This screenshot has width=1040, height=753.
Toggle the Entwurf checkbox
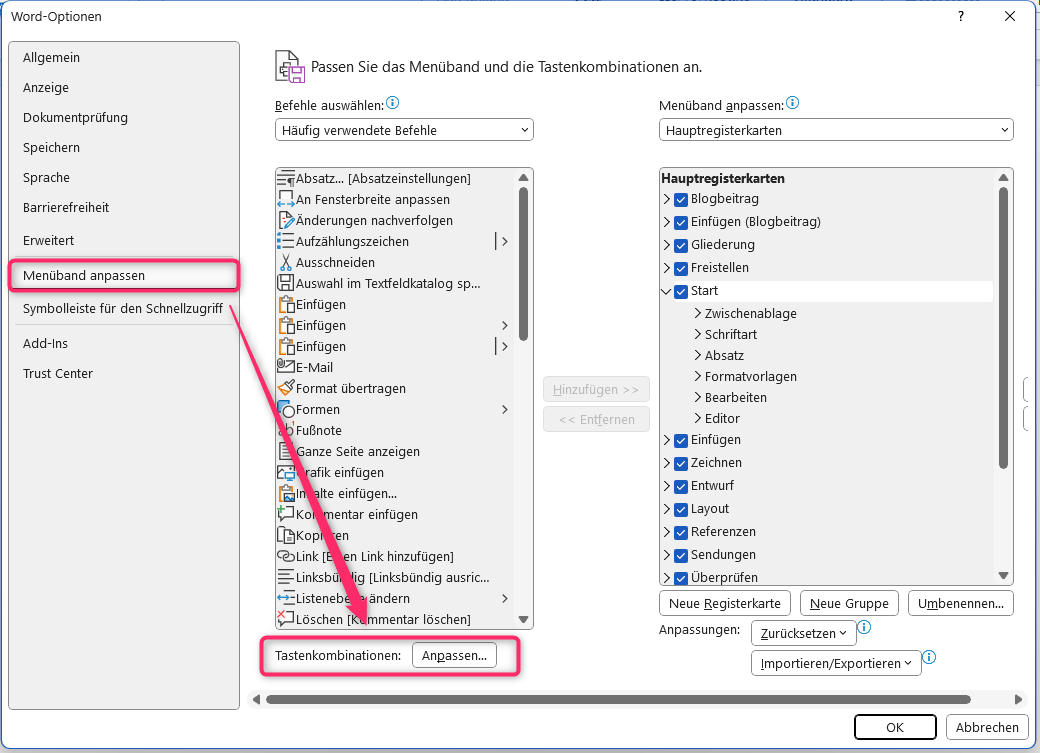coord(681,486)
